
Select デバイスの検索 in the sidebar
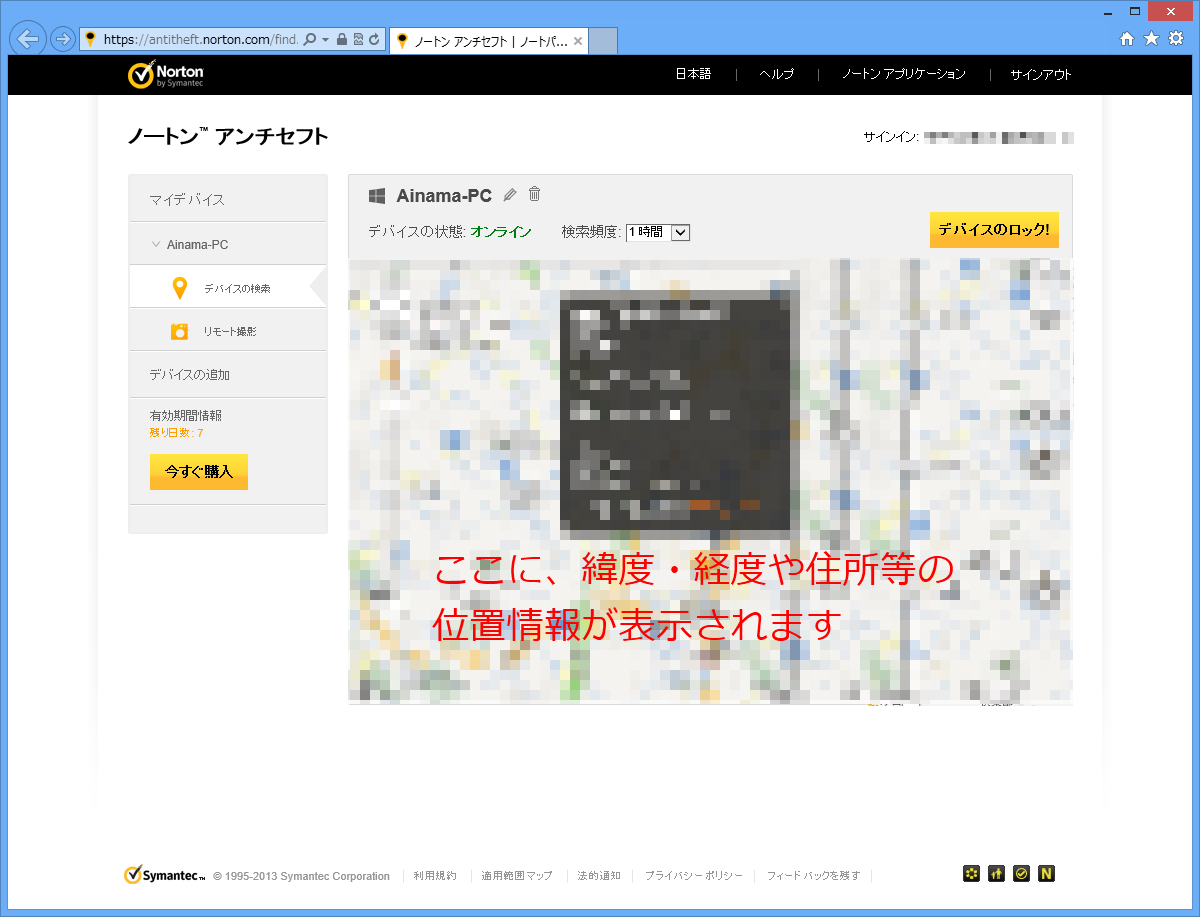pyautogui.click(x=236, y=288)
